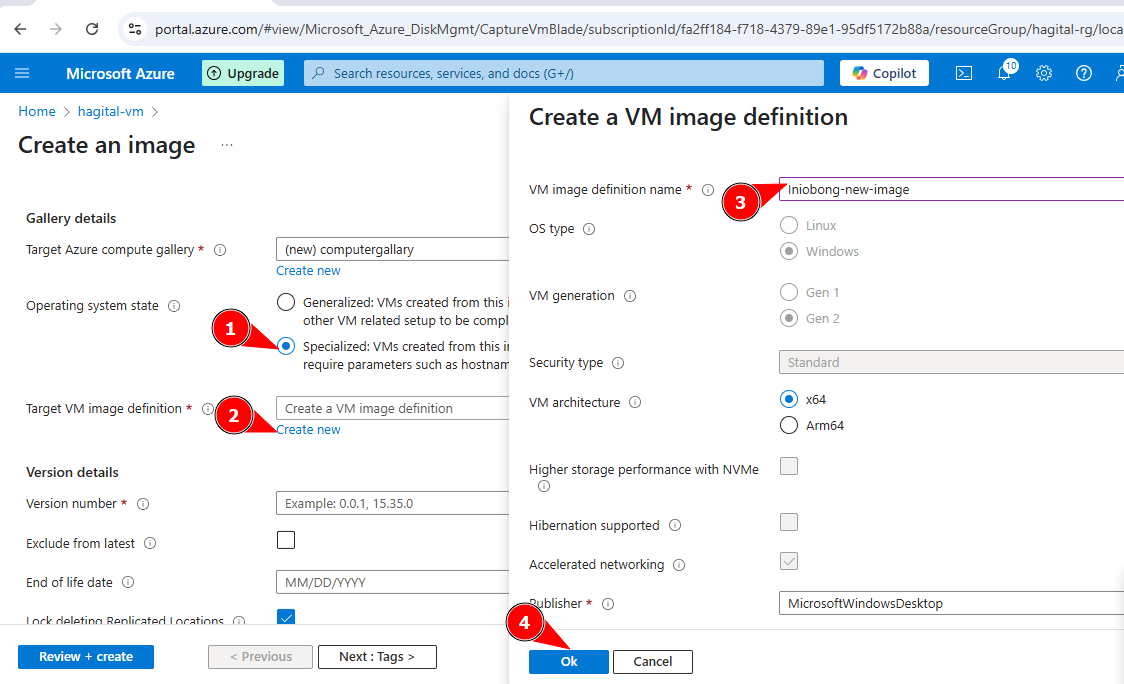Open the Security type dropdown
Viewport: 1124px width, 684px height.
pos(951,362)
